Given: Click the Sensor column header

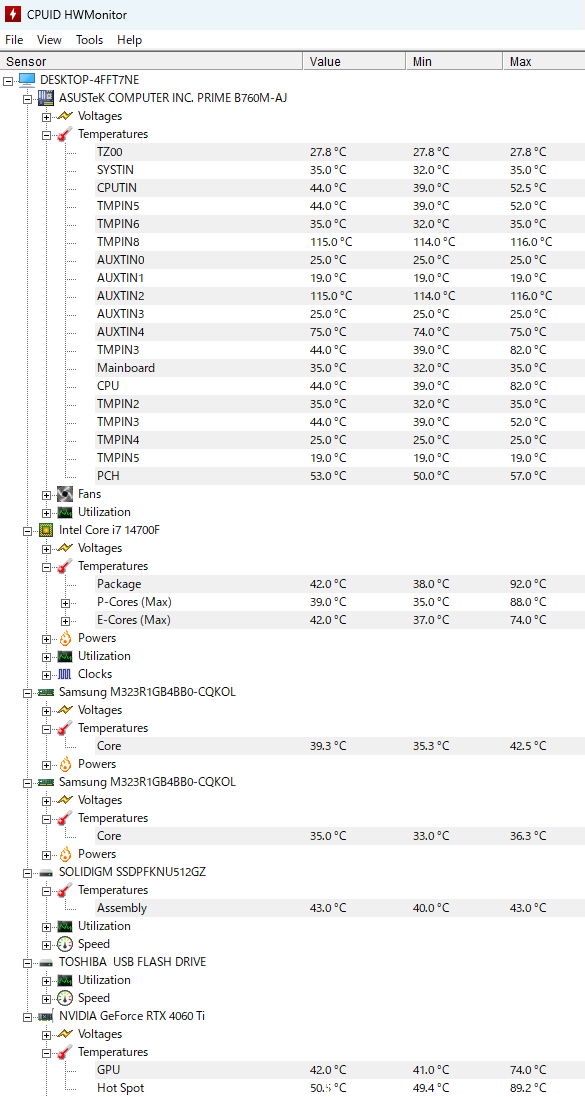Looking at the screenshot, I should (x=152, y=62).
